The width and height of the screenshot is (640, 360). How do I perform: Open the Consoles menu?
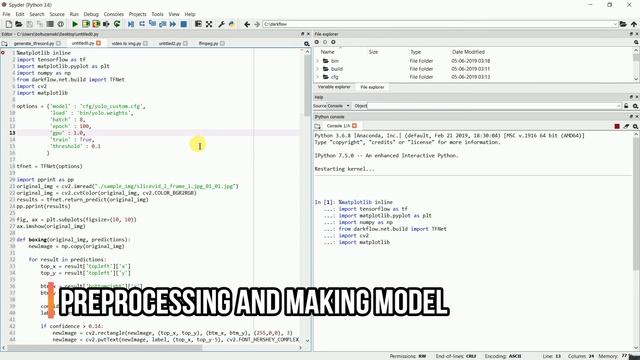pyautogui.click(x=113, y=14)
